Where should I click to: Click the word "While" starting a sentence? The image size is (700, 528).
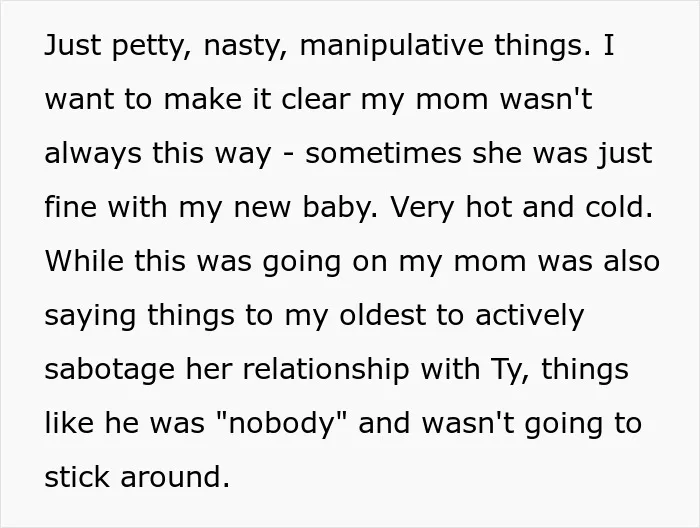[84, 261]
